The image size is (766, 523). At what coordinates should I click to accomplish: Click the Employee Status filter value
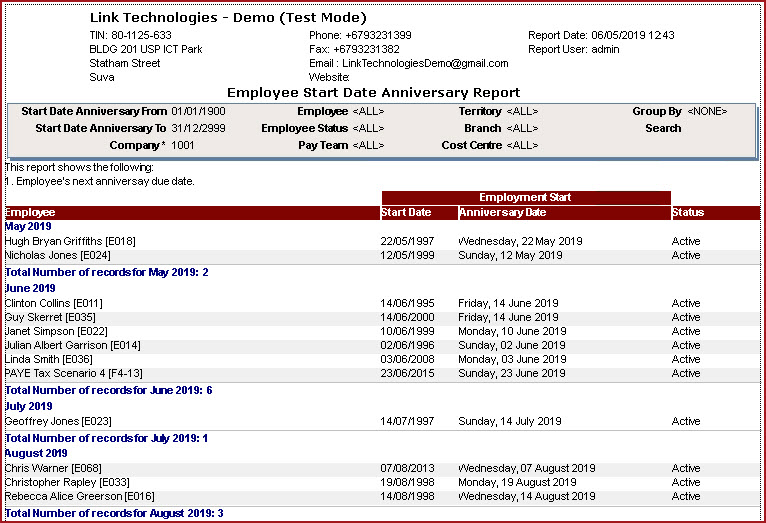tap(368, 128)
